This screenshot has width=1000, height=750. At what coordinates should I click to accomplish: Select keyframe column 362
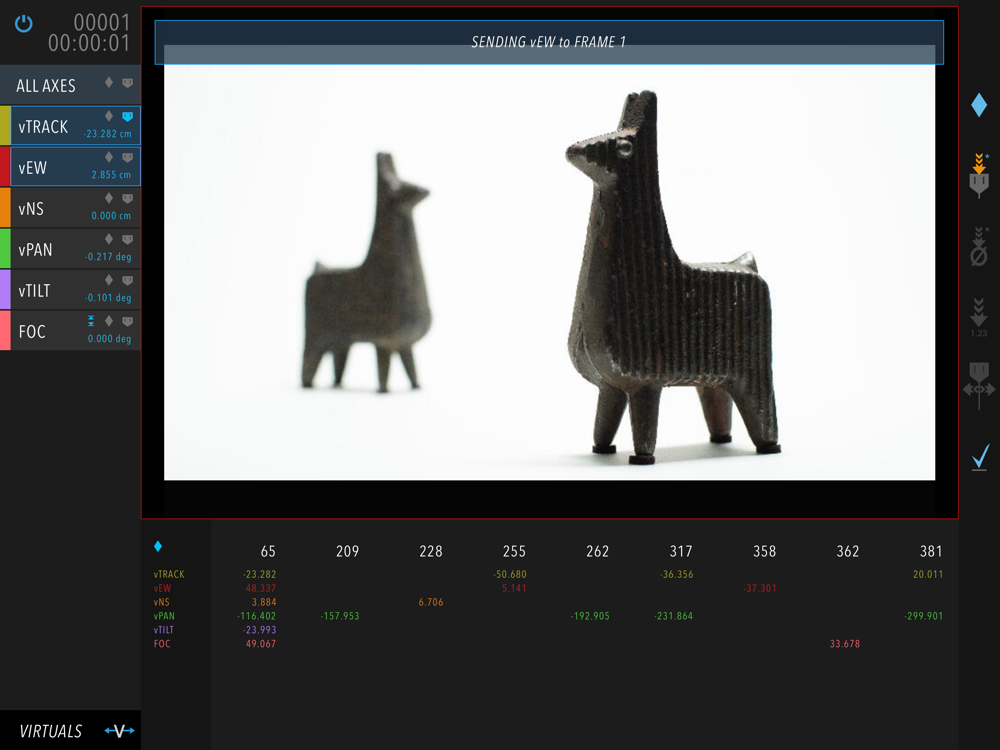point(848,551)
